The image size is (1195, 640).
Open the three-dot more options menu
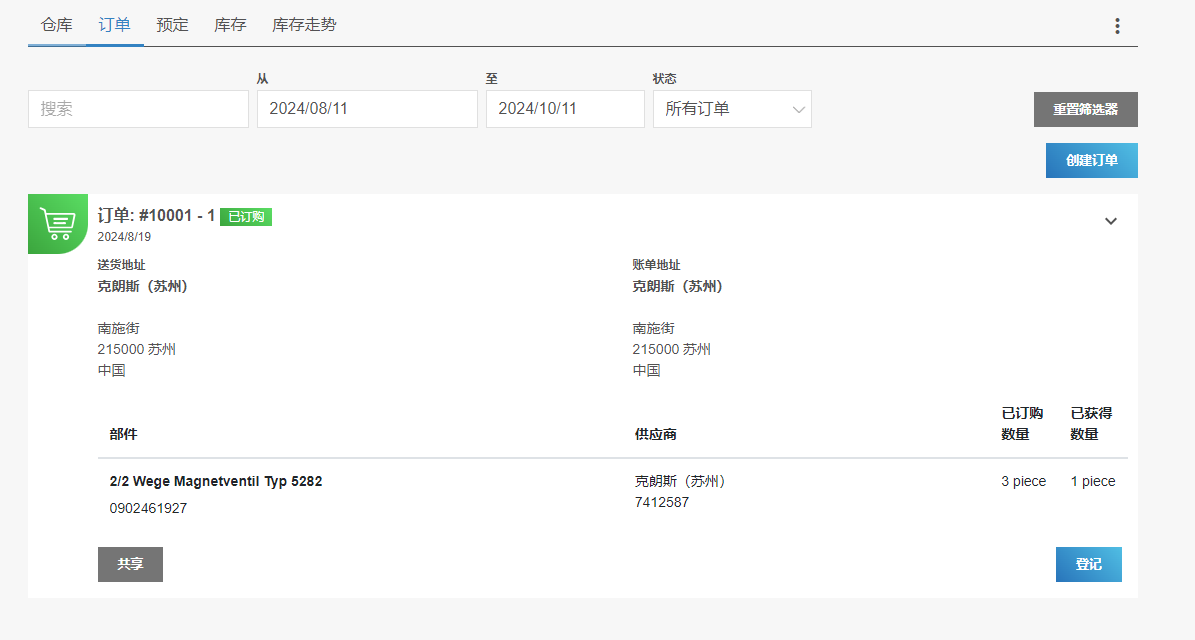click(x=1117, y=26)
